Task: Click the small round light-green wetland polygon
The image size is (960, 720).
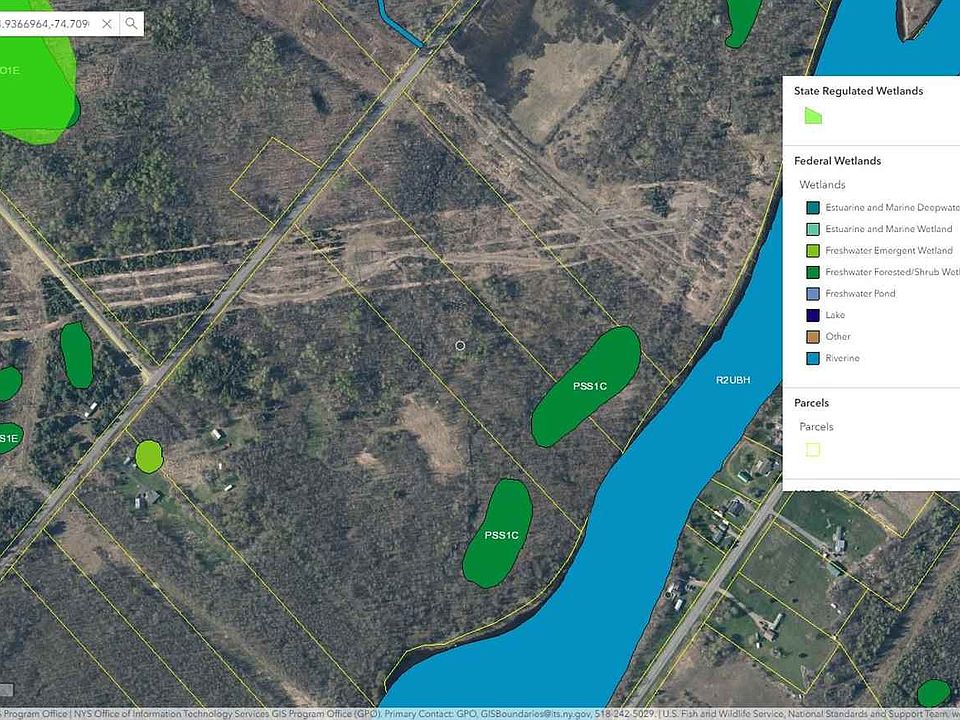Action: (x=149, y=457)
